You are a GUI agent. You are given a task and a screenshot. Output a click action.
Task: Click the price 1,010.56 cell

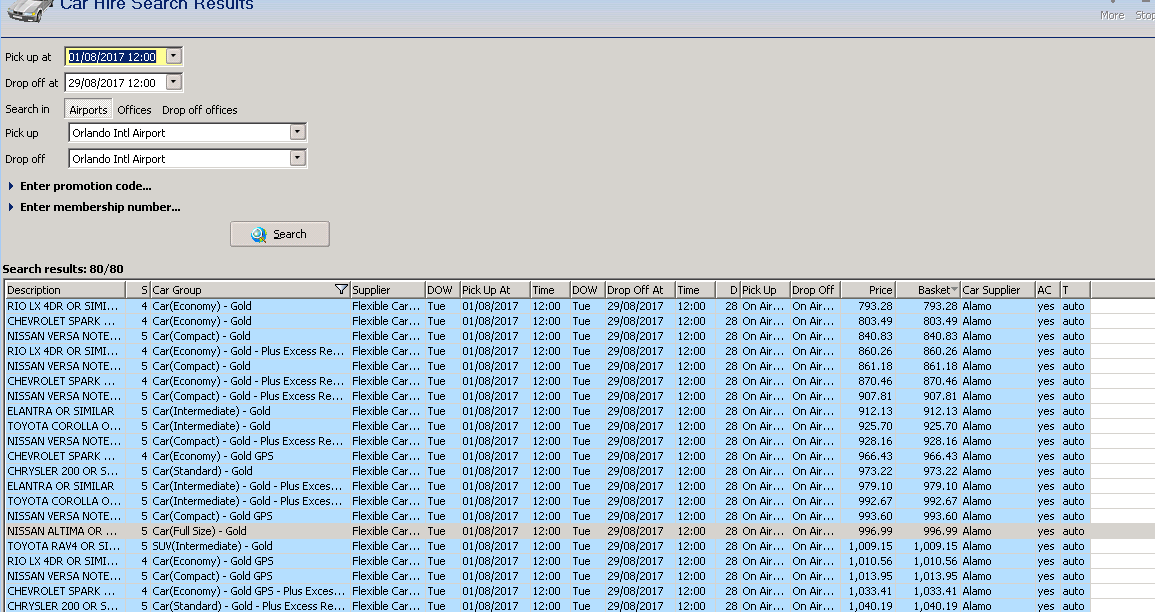[870, 561]
